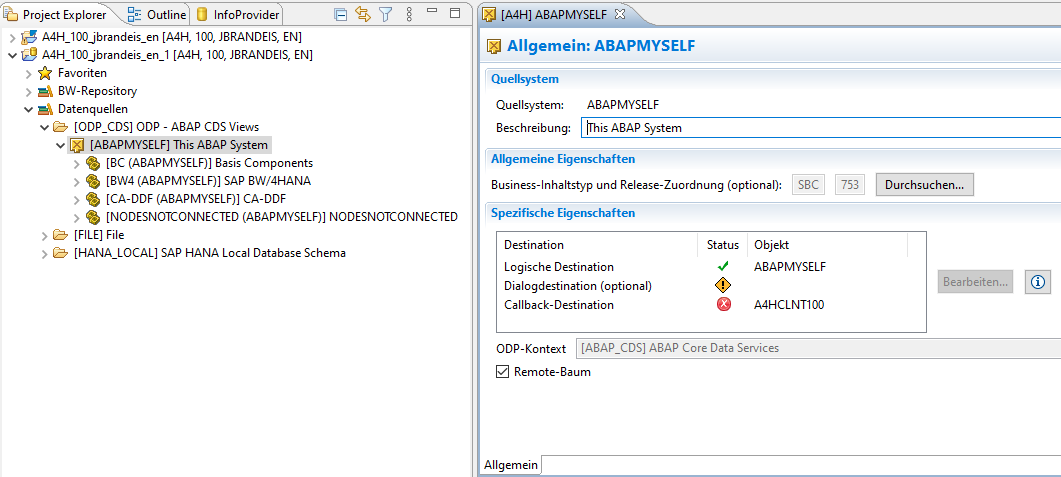Click the yellow warning status for Dialogdestination

(x=723, y=286)
